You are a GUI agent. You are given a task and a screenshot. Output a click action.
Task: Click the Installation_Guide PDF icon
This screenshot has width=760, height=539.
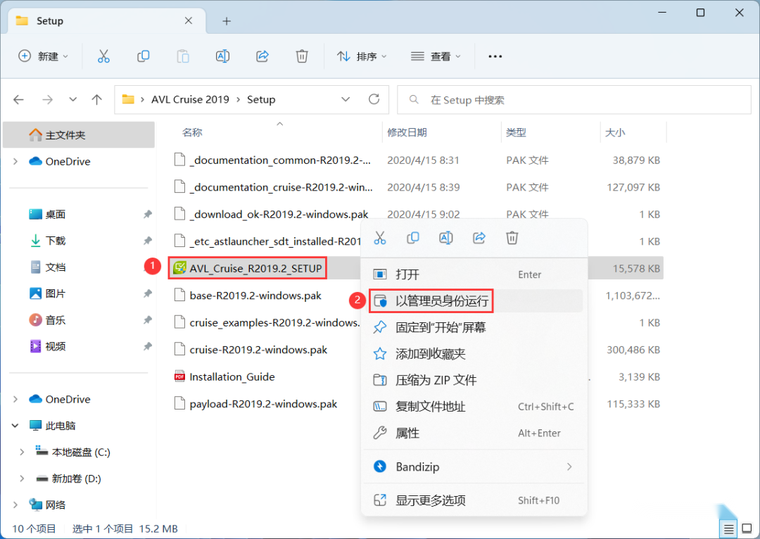click(x=179, y=377)
